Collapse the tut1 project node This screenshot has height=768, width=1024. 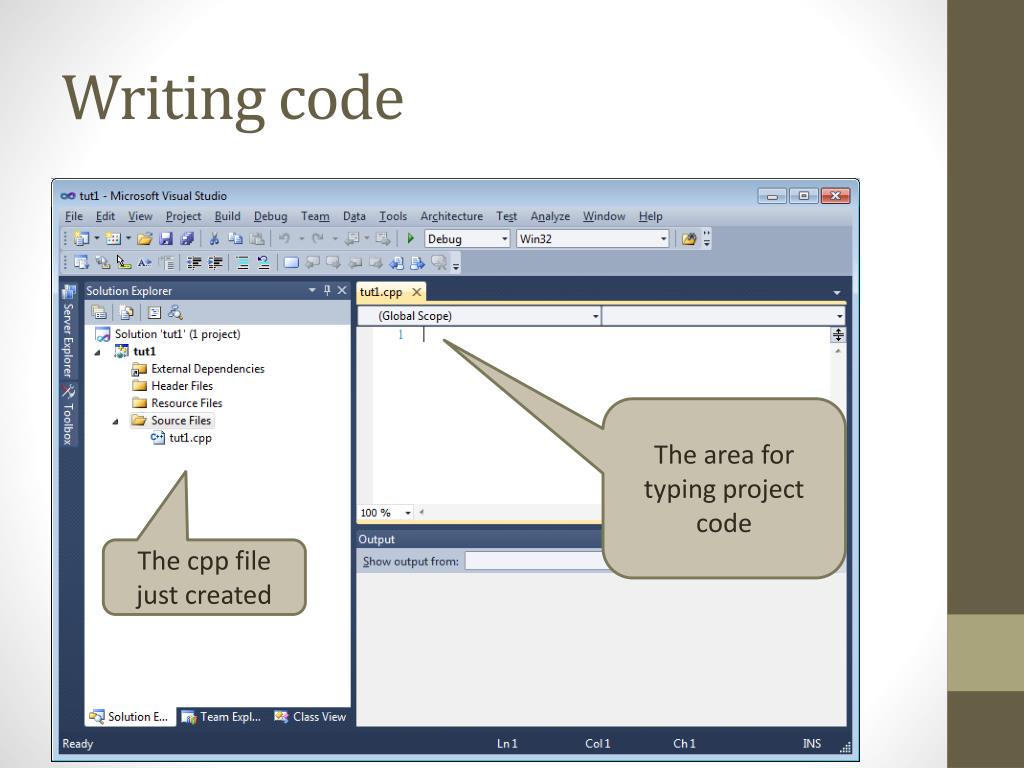(98, 353)
